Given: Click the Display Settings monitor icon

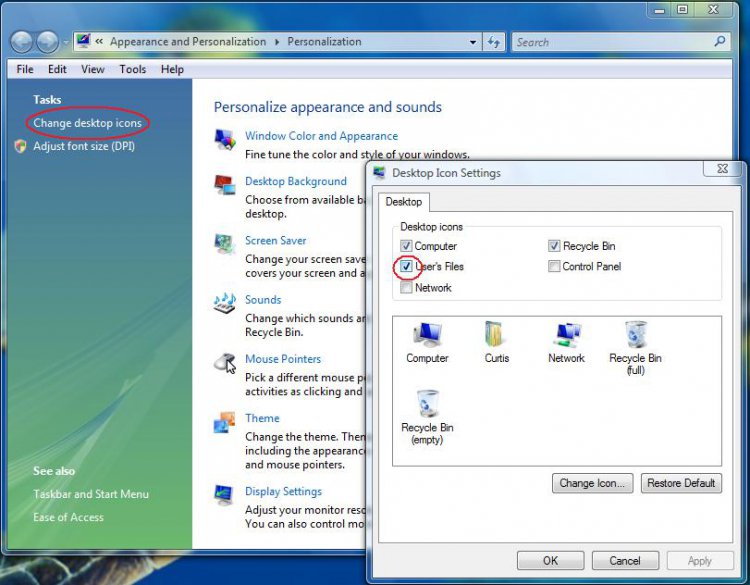Looking at the screenshot, I should 224,495.
